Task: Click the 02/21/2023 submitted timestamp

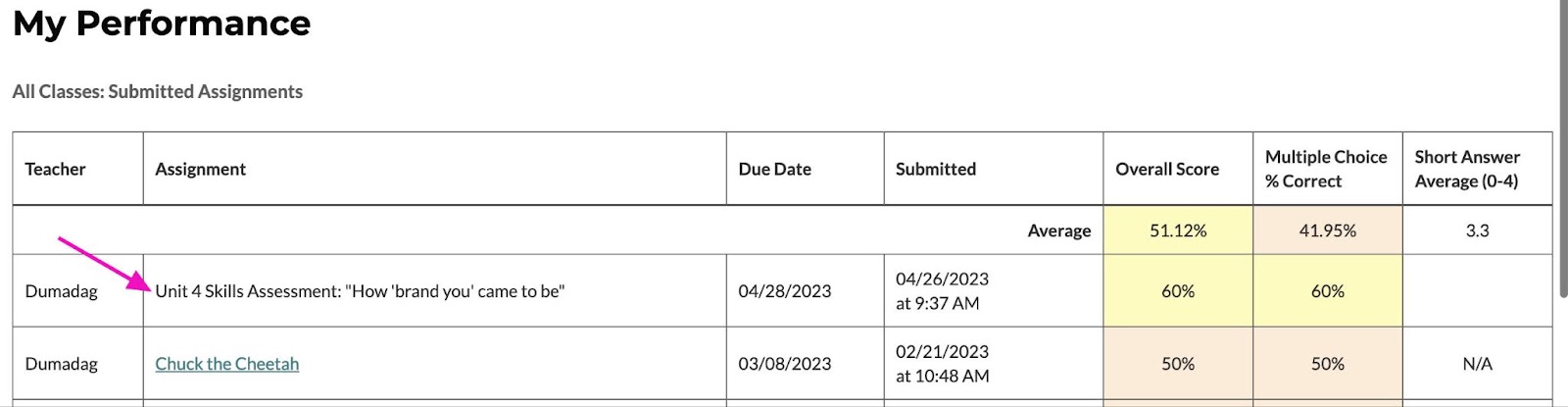Action: pyautogui.click(x=942, y=364)
